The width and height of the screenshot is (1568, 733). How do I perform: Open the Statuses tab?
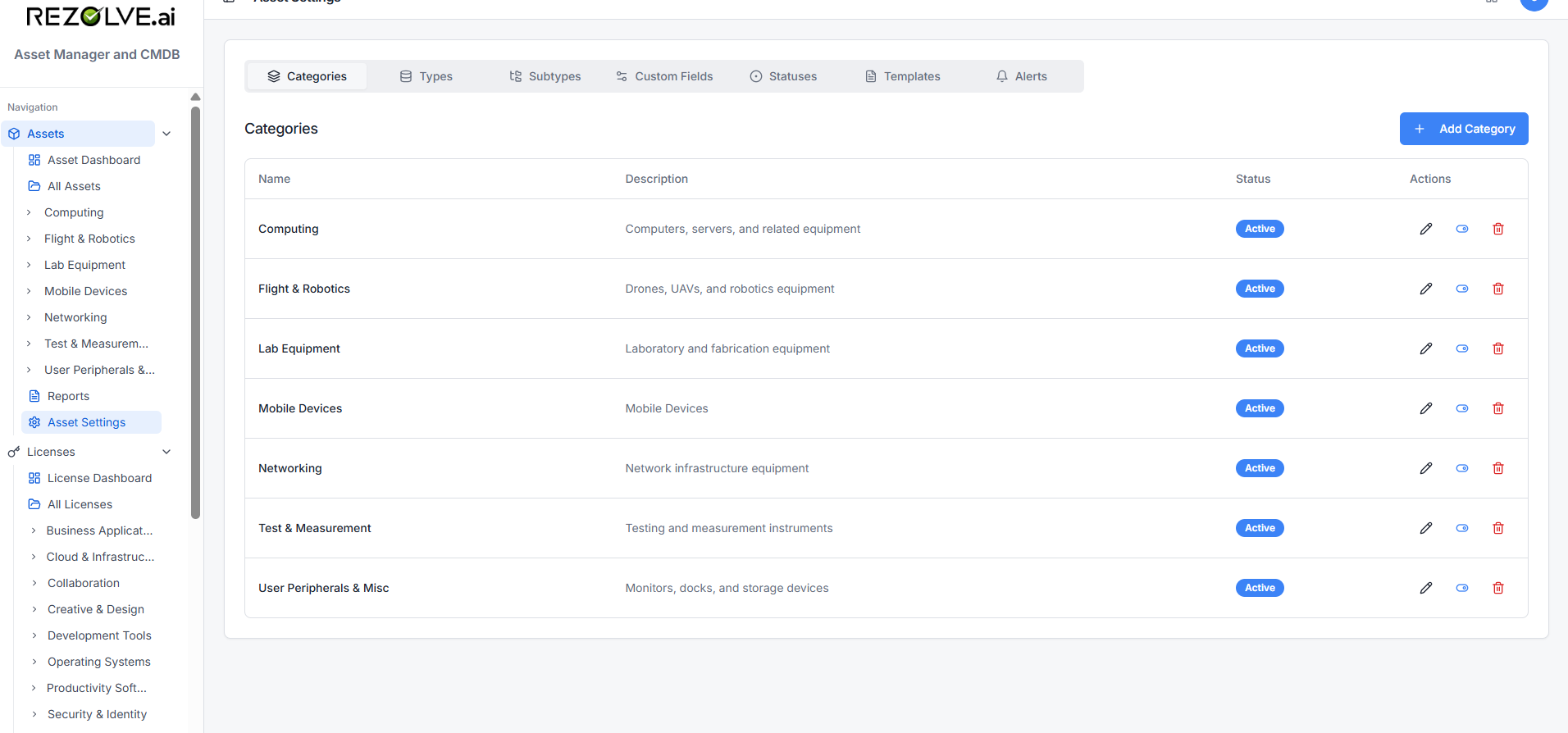783,76
